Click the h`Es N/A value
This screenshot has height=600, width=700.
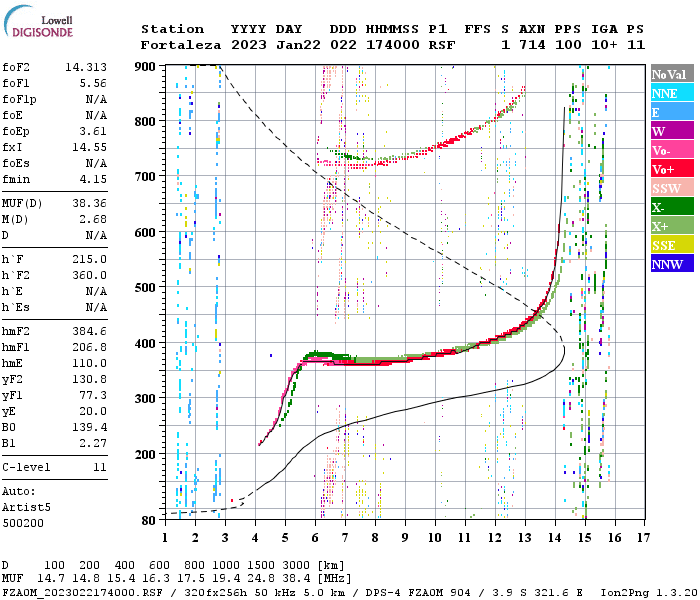click(x=96, y=308)
